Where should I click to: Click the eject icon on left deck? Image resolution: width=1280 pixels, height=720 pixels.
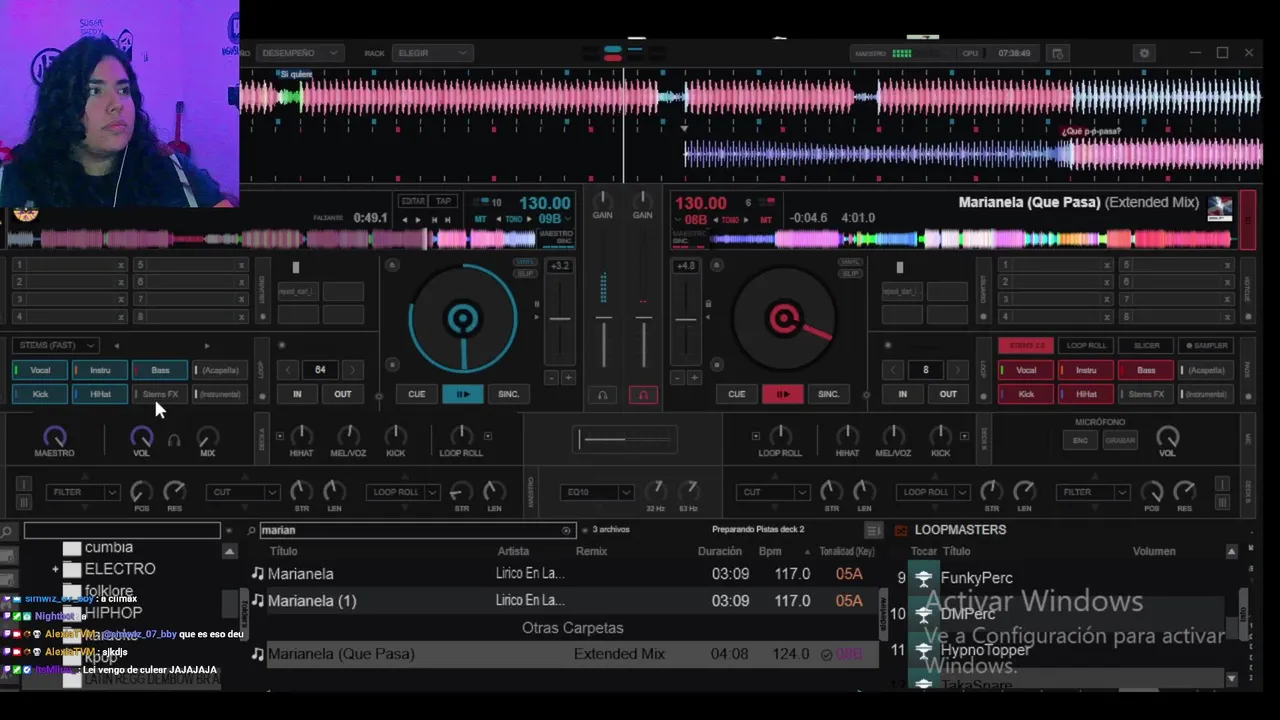(x=392, y=265)
